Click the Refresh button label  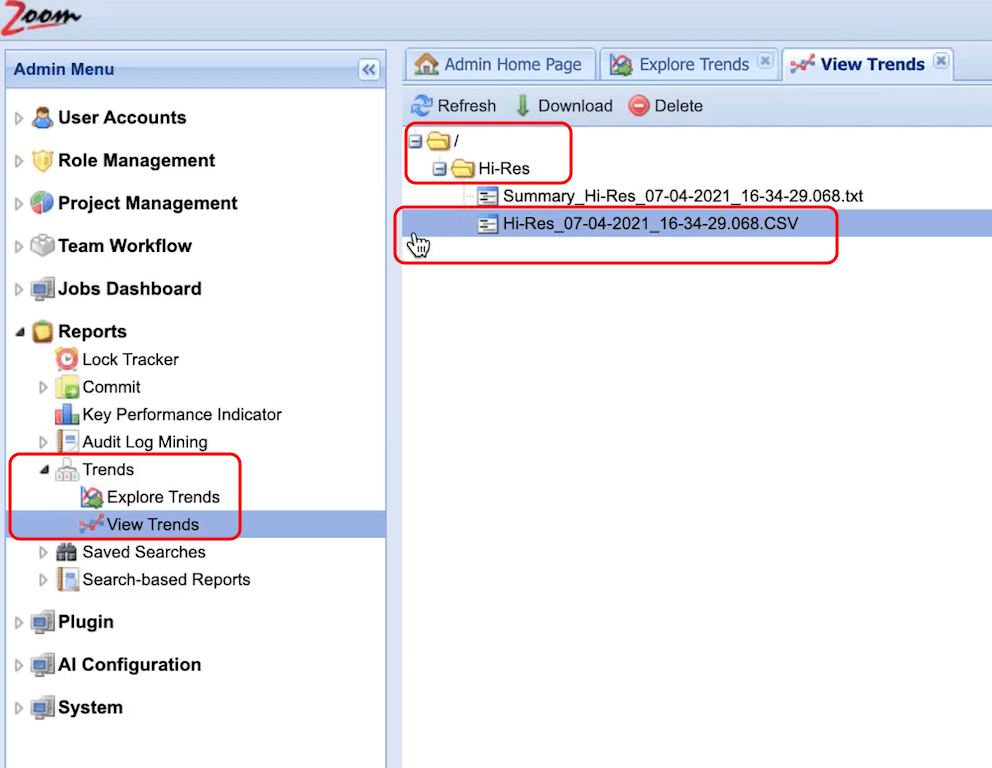467,106
